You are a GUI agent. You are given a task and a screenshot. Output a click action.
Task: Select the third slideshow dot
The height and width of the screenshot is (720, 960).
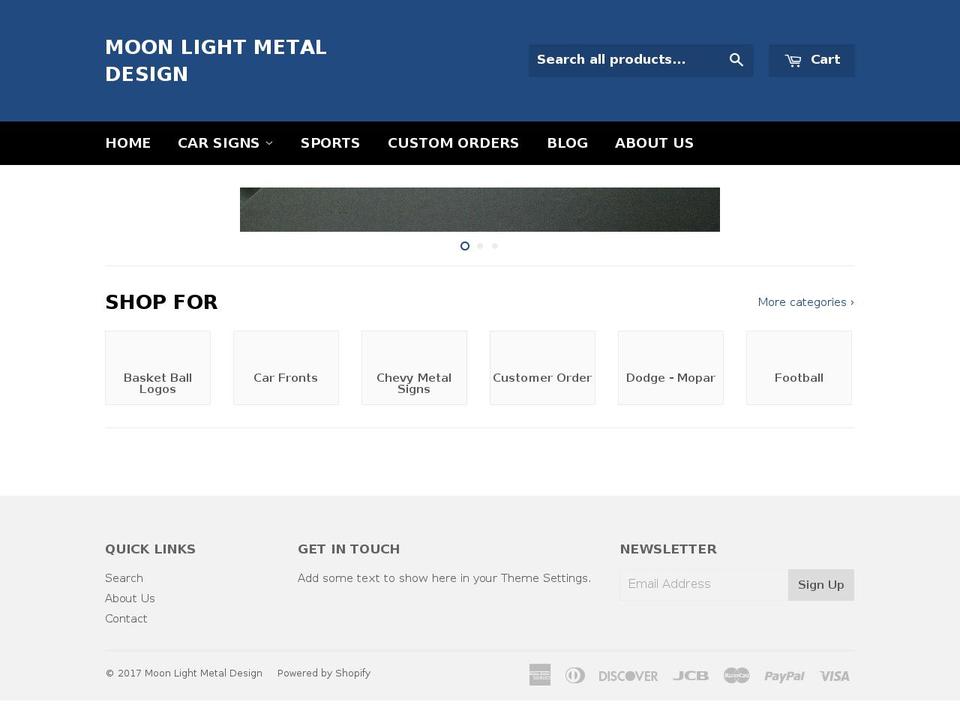coord(495,246)
